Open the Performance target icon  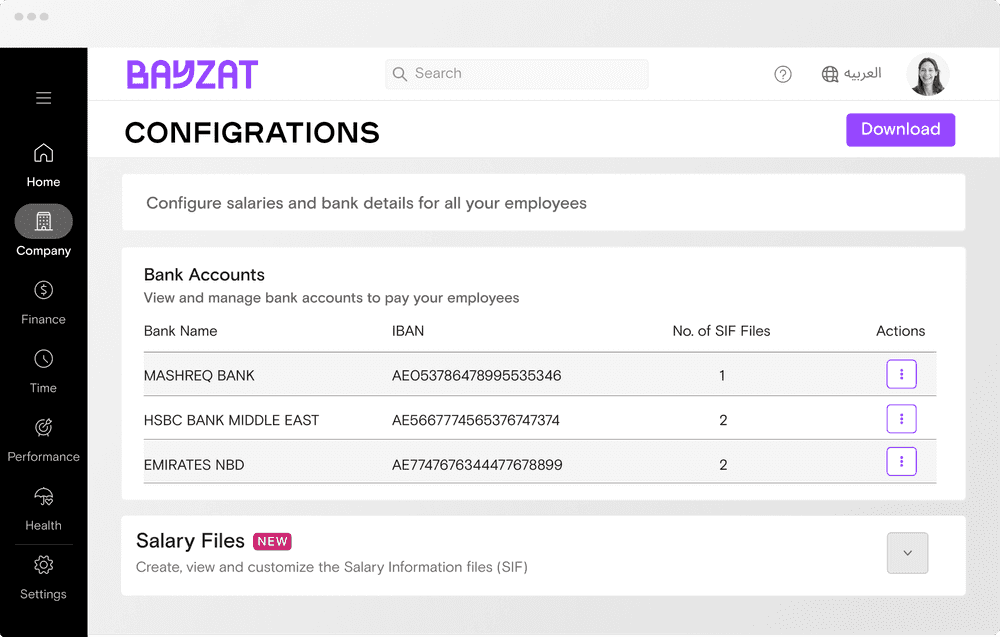(43, 428)
